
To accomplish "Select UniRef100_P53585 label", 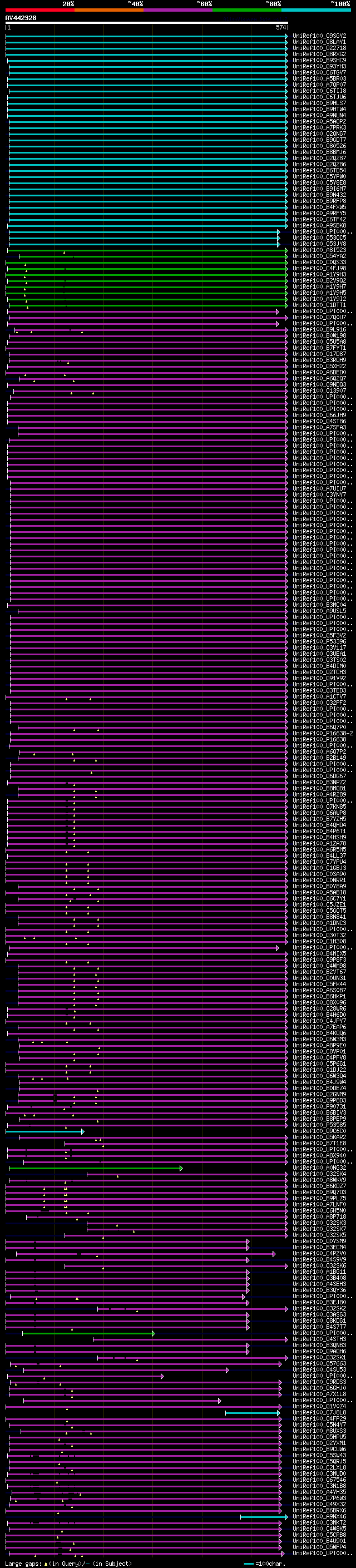I will tap(319, 1125).
